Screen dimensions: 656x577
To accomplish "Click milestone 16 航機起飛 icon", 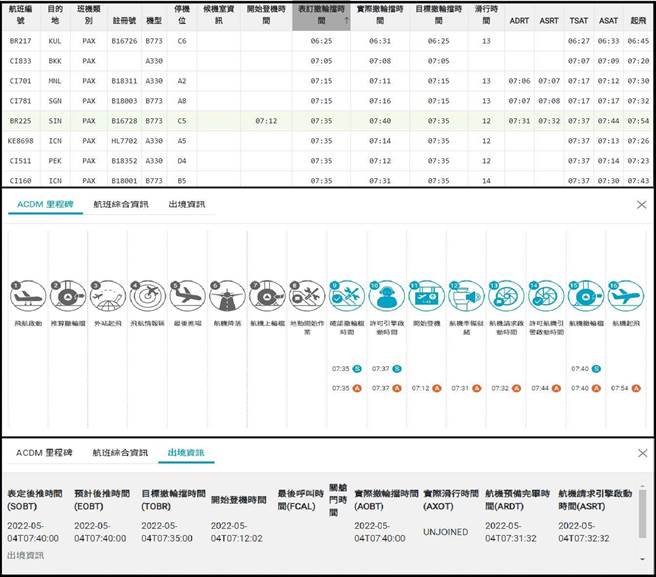I will point(626,296).
